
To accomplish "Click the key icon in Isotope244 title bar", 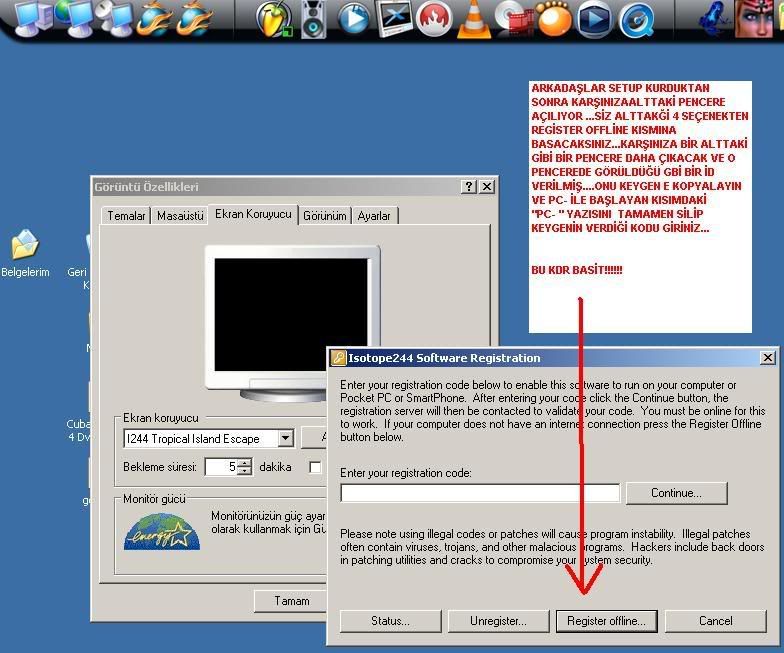I will [x=338, y=358].
